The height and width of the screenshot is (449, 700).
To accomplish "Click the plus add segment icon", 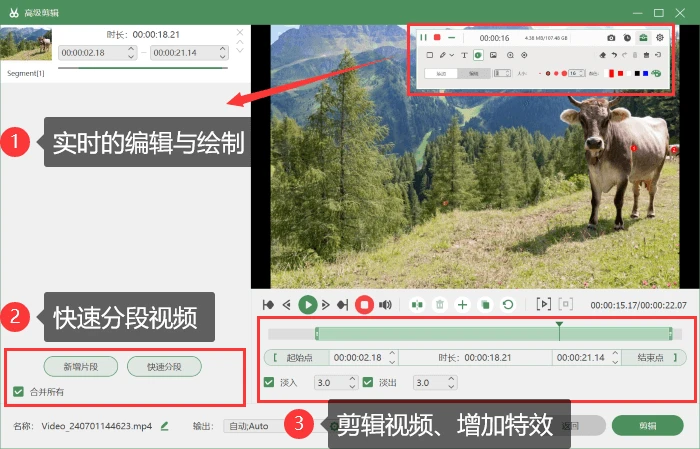I will (x=462, y=305).
